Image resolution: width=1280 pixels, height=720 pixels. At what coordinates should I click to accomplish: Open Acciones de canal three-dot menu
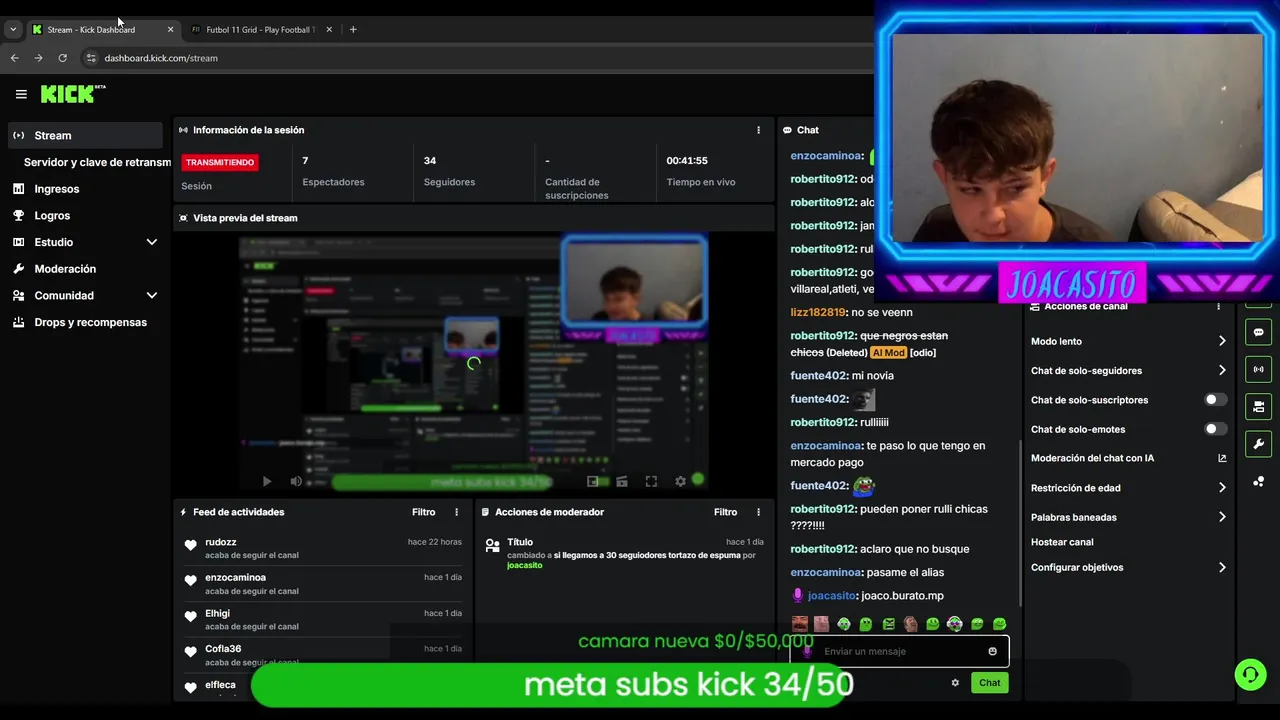click(1218, 306)
